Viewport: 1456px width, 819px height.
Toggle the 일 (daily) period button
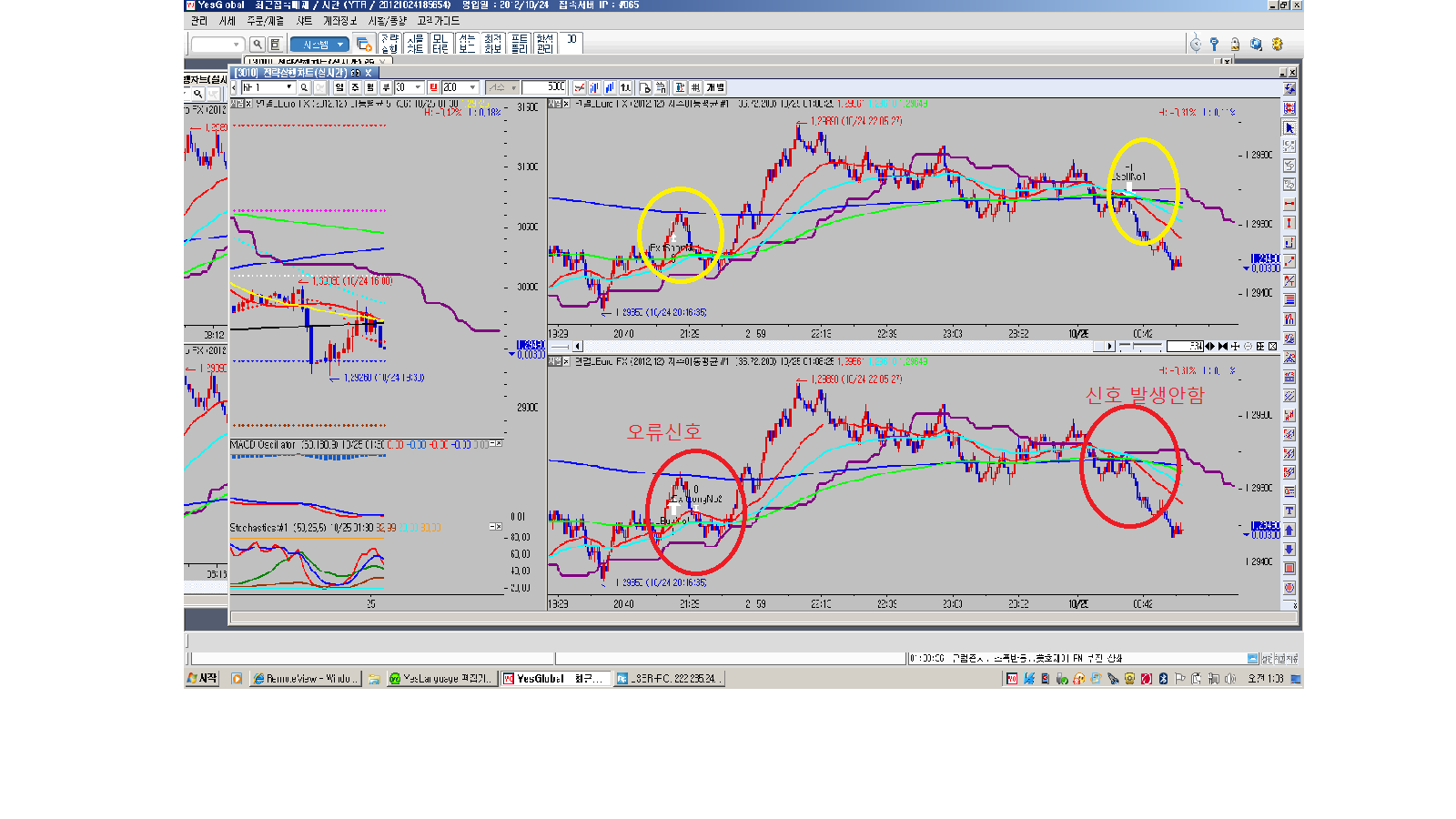[x=339, y=87]
